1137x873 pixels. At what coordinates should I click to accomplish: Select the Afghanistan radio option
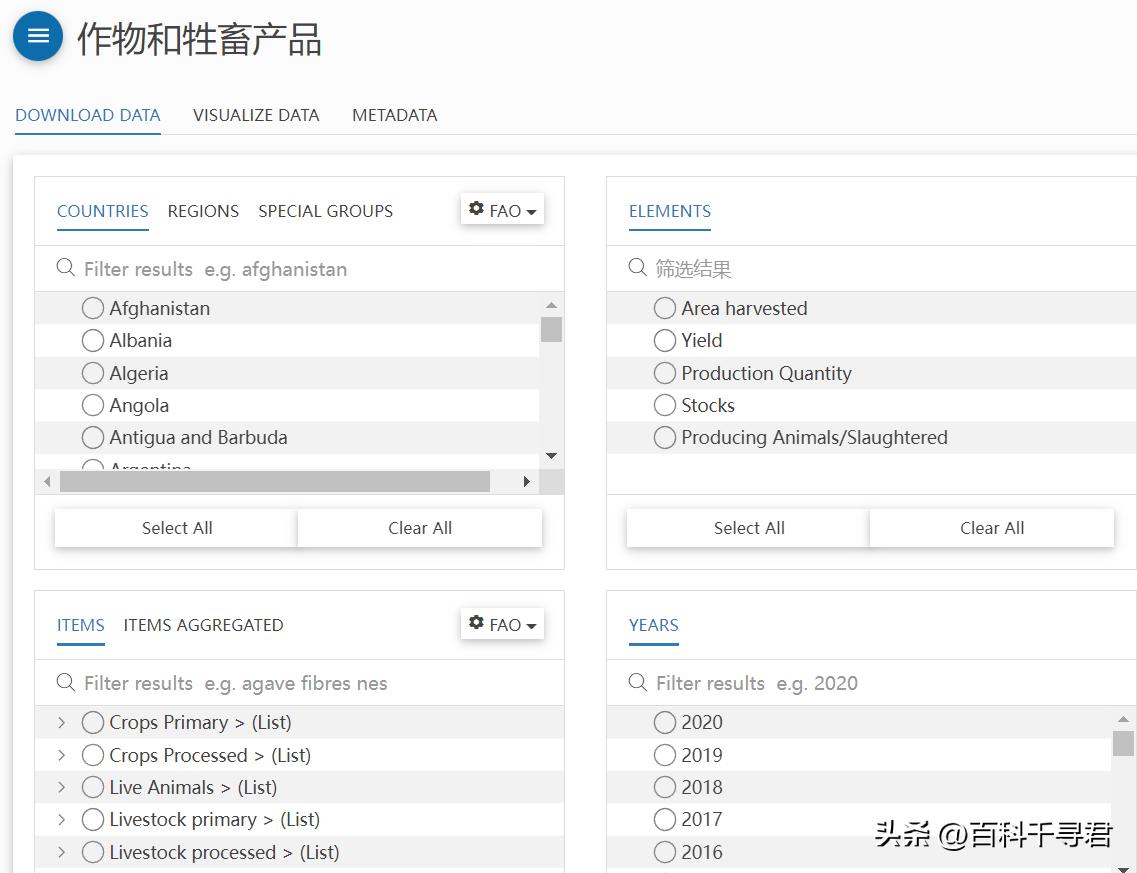(x=93, y=308)
